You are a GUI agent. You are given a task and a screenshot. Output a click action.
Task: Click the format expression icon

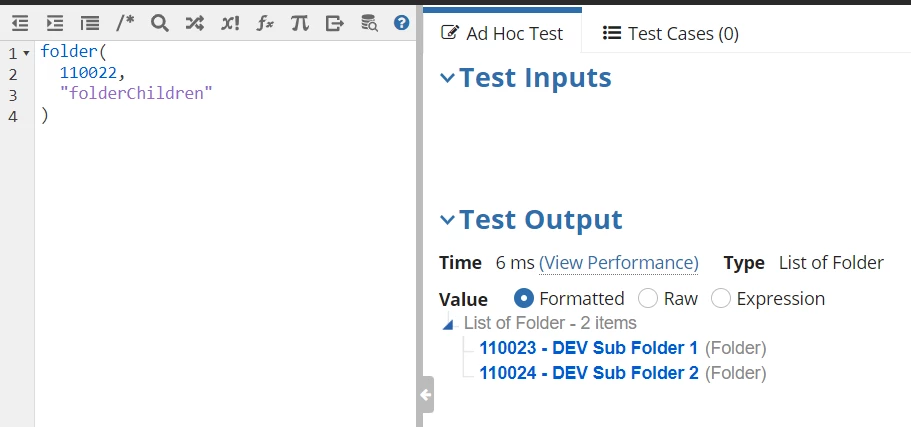(x=89, y=23)
